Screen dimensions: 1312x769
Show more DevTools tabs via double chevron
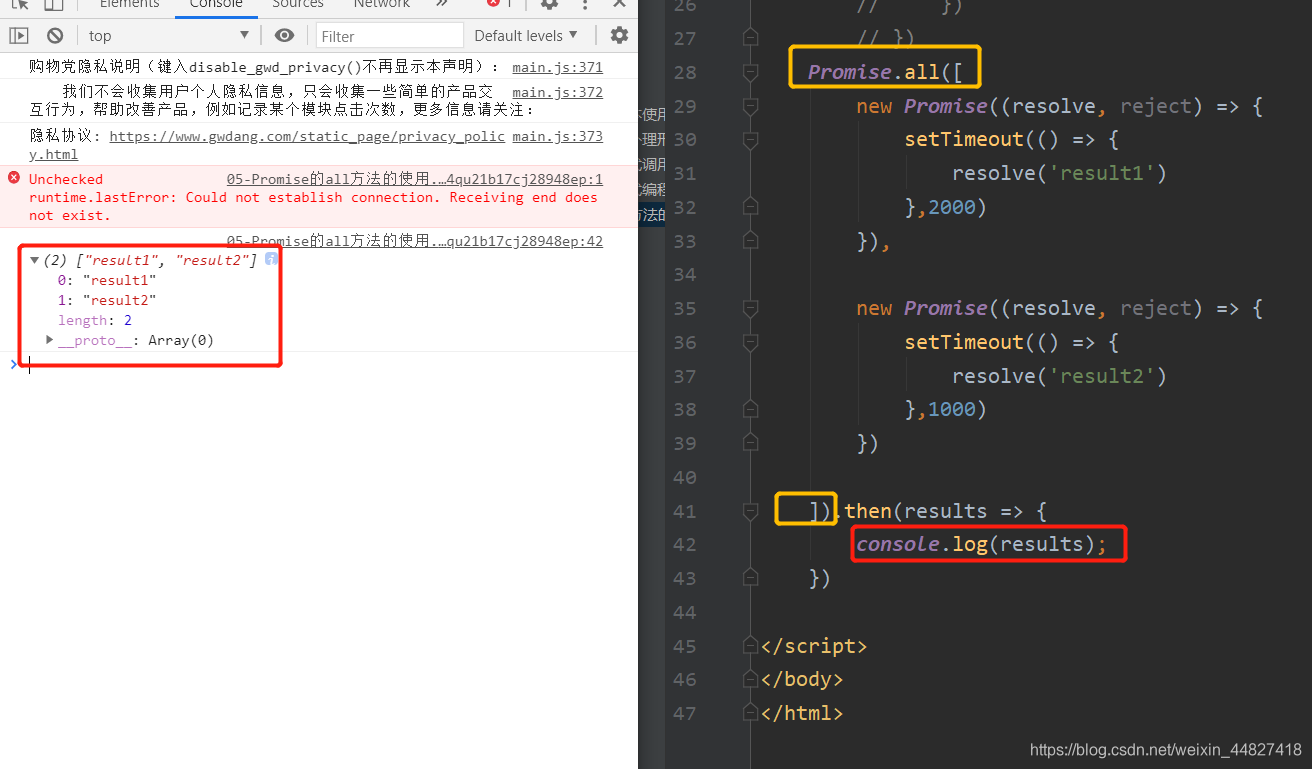coord(442,4)
